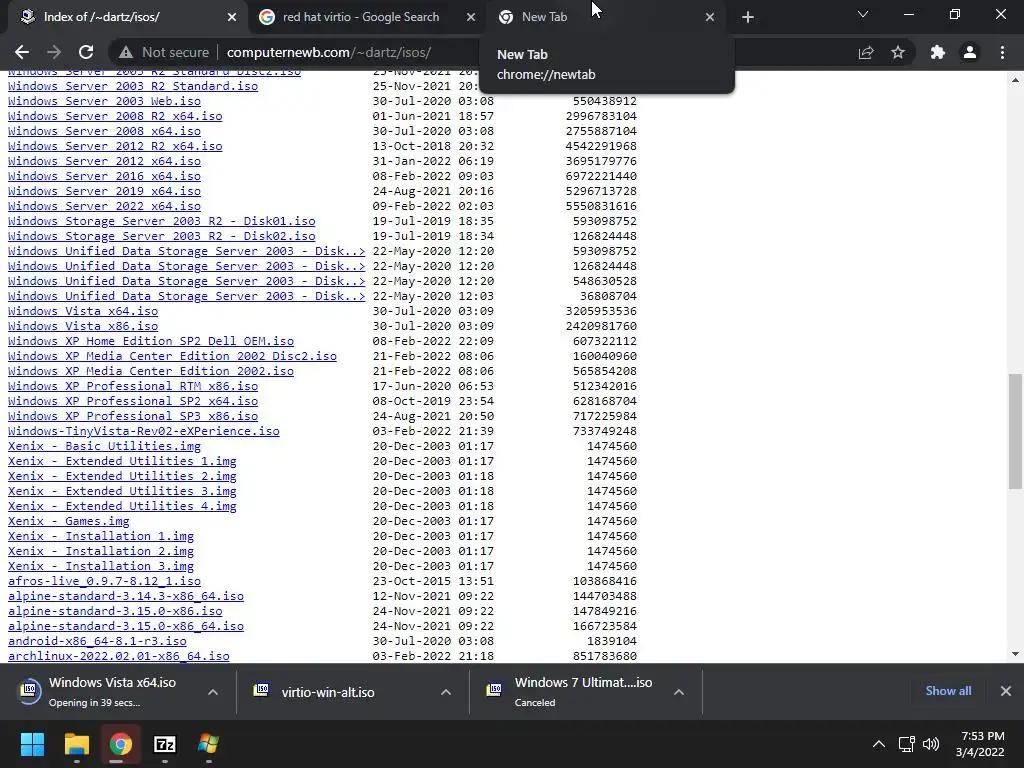This screenshot has height=768, width=1024.
Task: Open archlinux-2022.02.01-x86_64.iso link
Action: pyautogui.click(x=119, y=656)
